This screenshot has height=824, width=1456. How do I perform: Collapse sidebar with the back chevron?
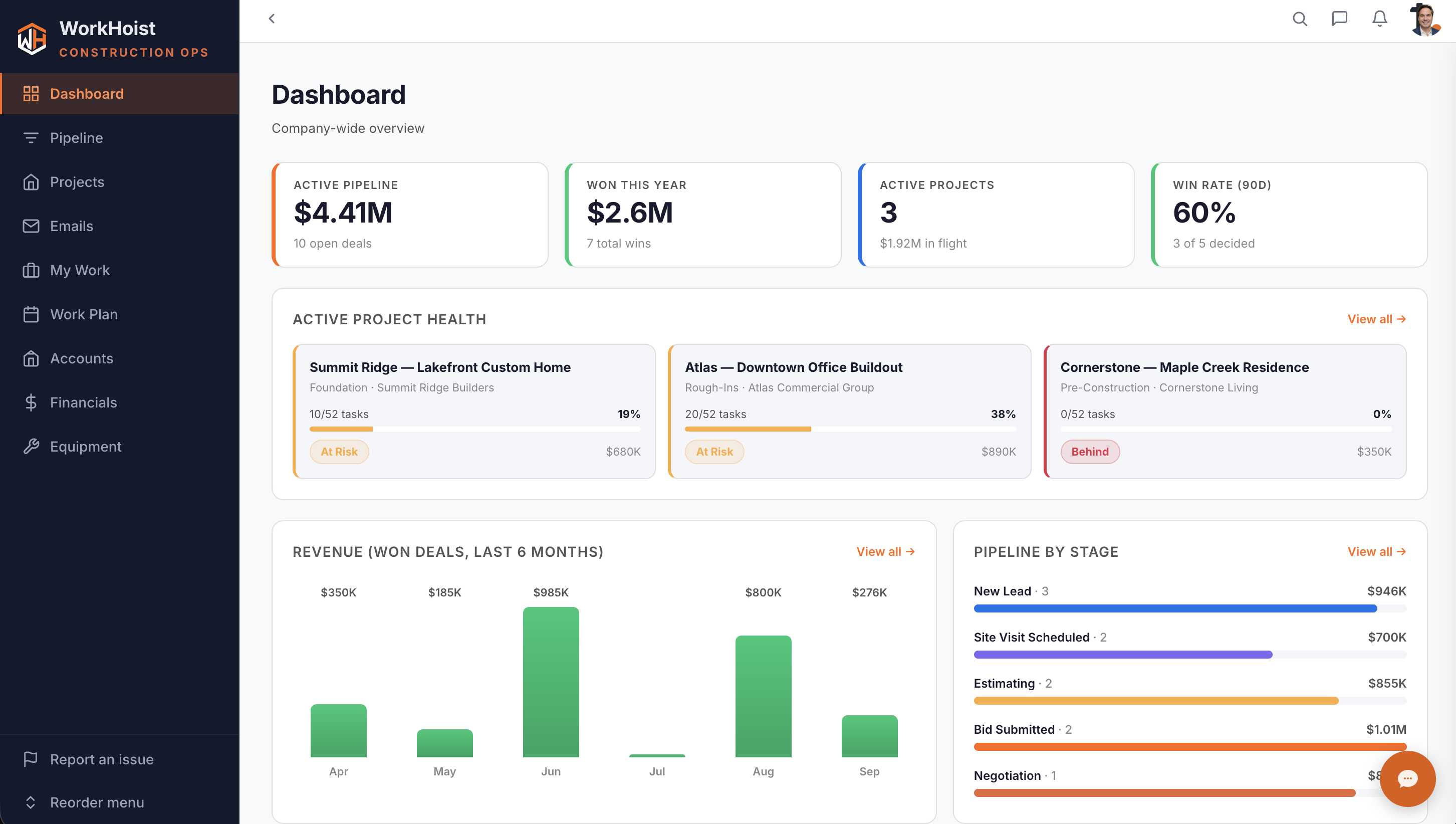point(272,19)
